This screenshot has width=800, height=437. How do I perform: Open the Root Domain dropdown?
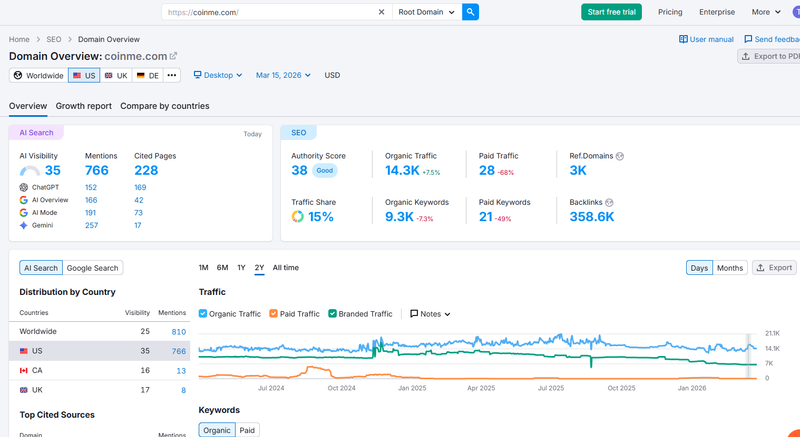(427, 12)
